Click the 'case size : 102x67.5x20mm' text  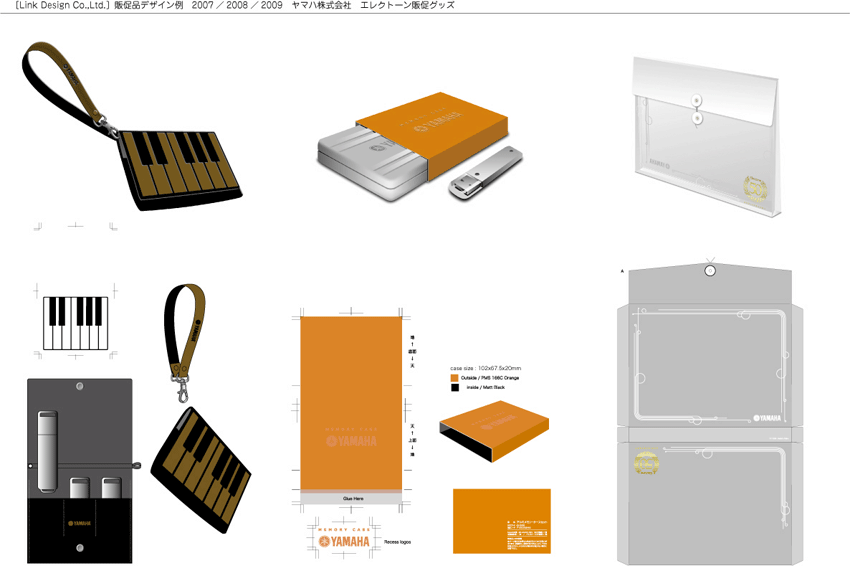[485, 368]
